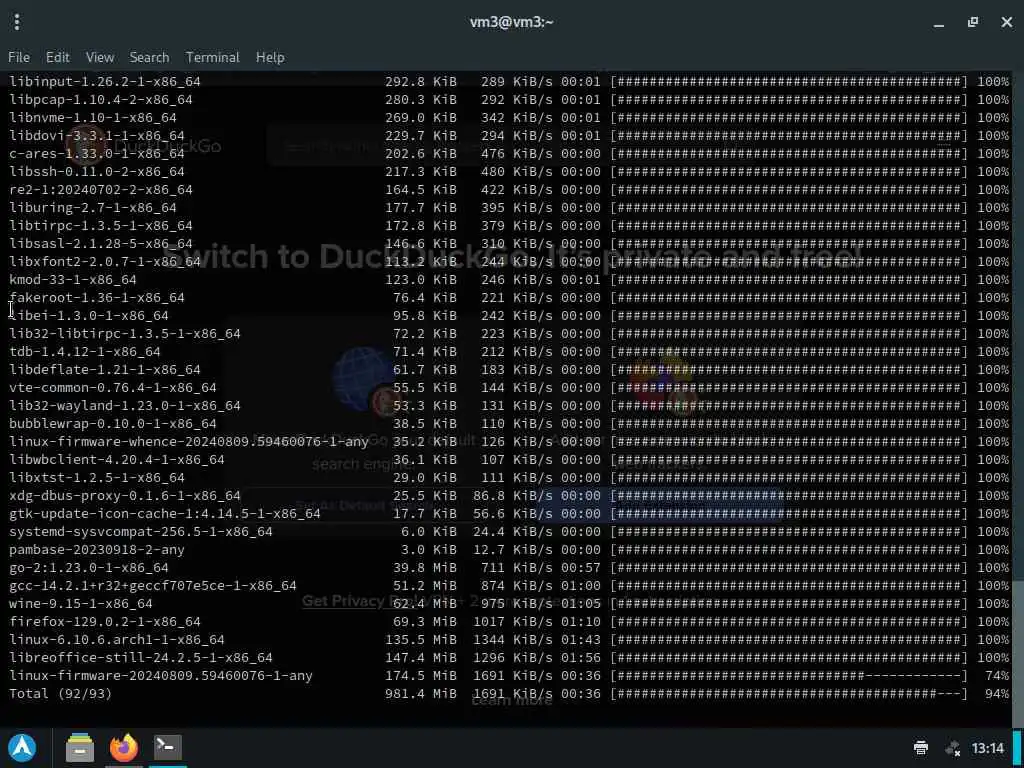Open the View menu
Screen dimensions: 1024x768
(x=100, y=57)
